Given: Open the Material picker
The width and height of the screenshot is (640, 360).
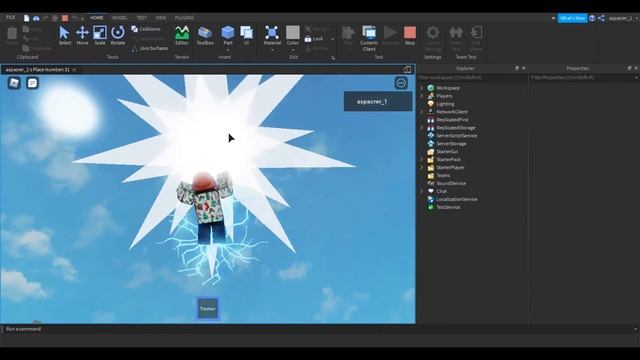Looking at the screenshot, I should 272,35.
